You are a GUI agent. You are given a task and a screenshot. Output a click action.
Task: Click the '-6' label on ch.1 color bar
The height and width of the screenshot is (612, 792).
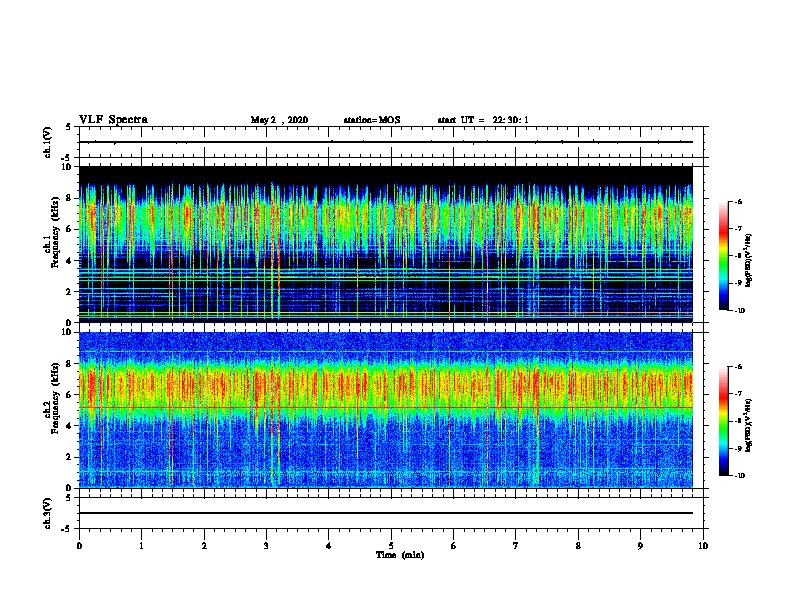click(738, 201)
